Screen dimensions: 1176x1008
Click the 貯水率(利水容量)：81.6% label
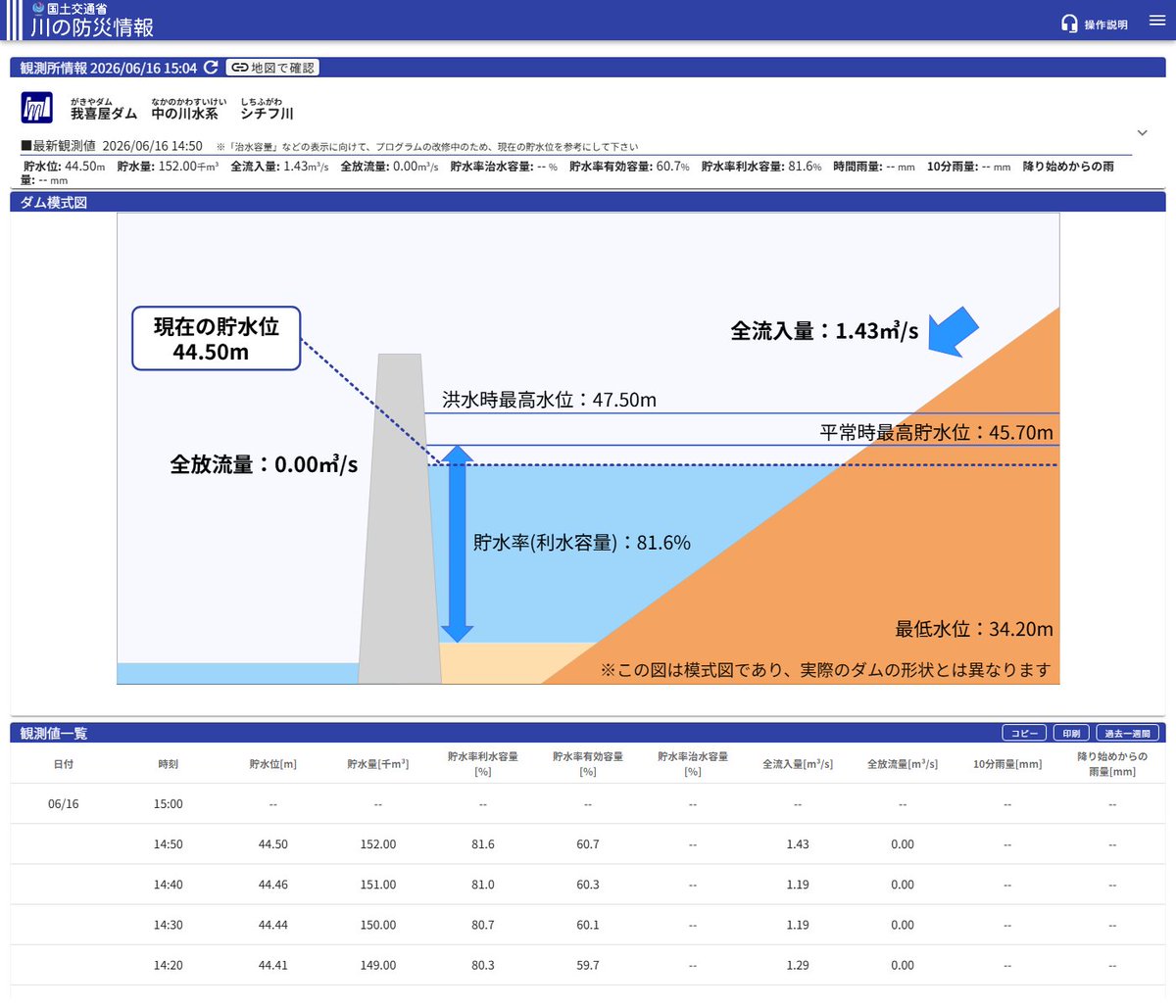[581, 542]
